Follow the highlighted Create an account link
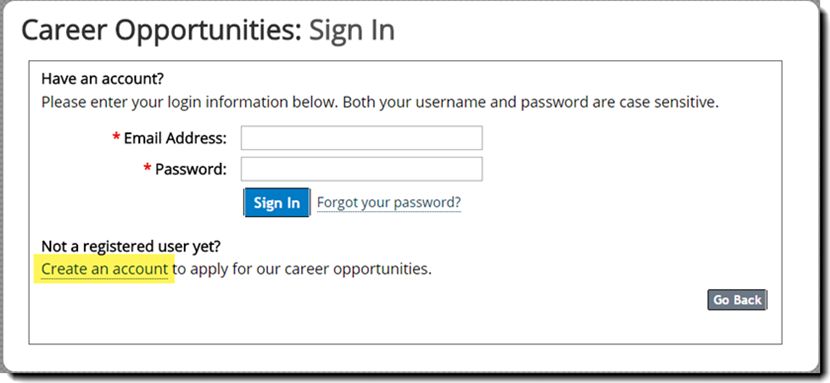830x383 pixels. pos(104,269)
